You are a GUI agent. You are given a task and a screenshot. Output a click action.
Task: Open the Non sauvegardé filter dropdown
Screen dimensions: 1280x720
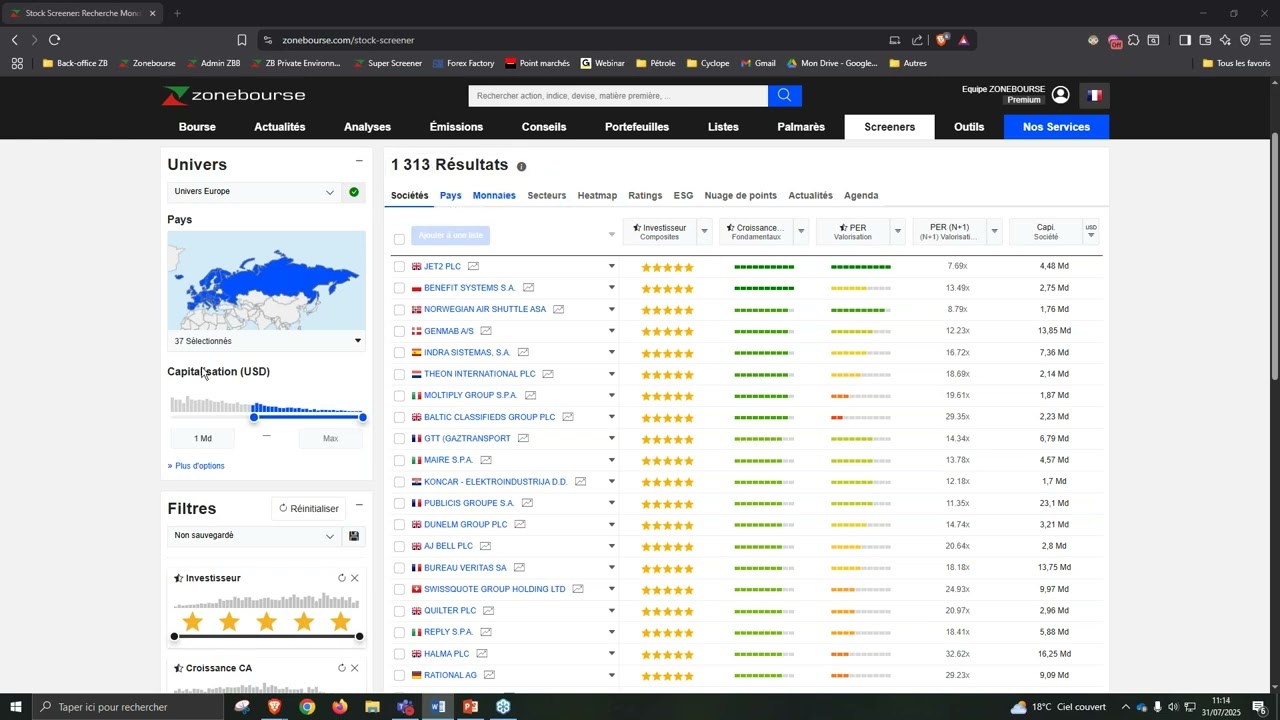point(254,536)
